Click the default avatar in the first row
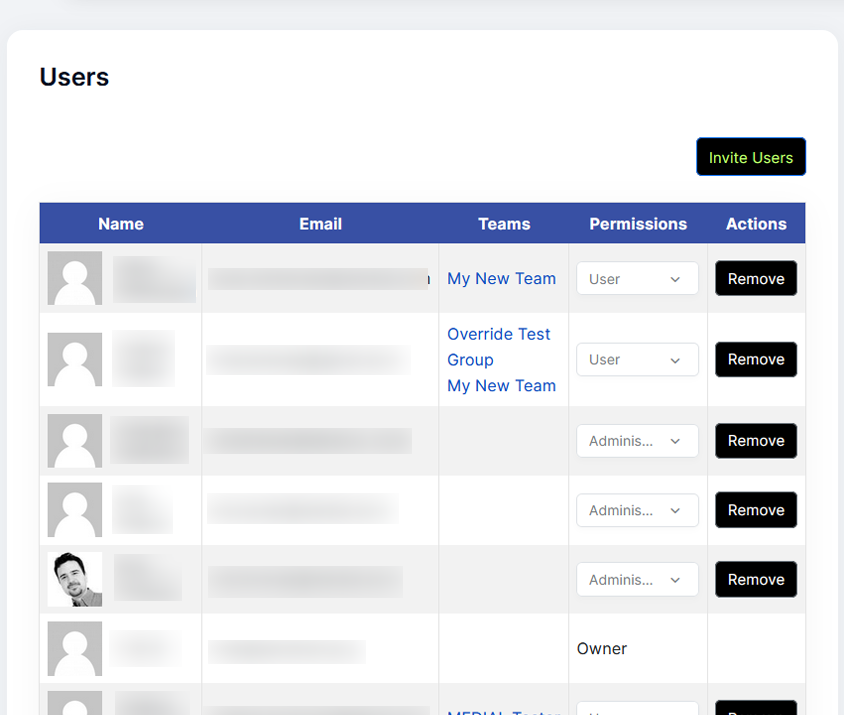844x715 pixels. (75, 278)
